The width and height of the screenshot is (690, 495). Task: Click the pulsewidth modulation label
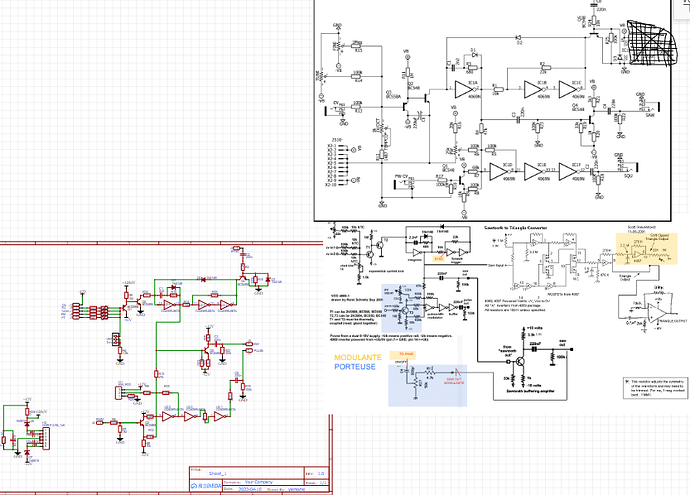tap(435, 316)
